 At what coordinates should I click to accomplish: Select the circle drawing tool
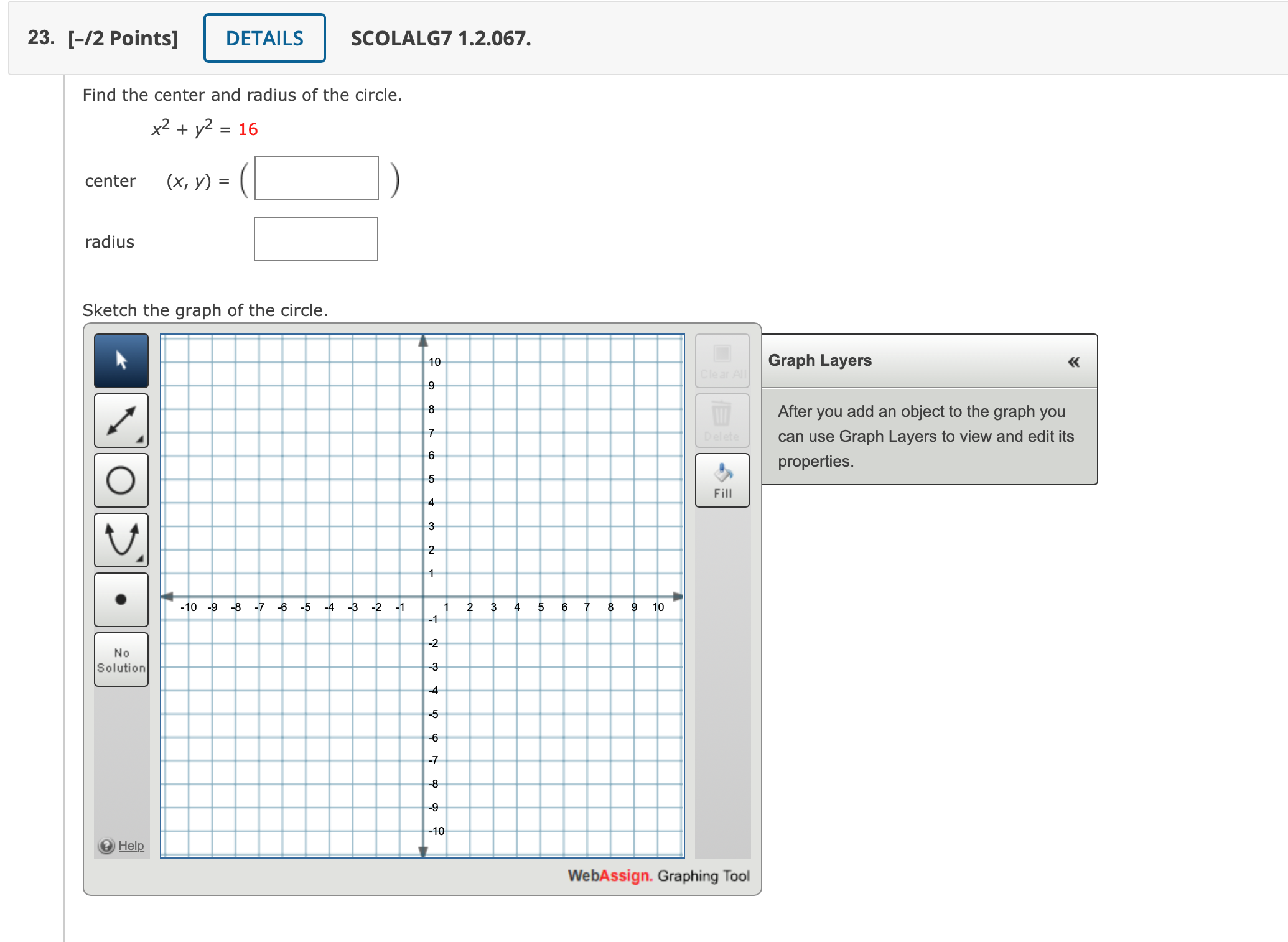coord(121,480)
